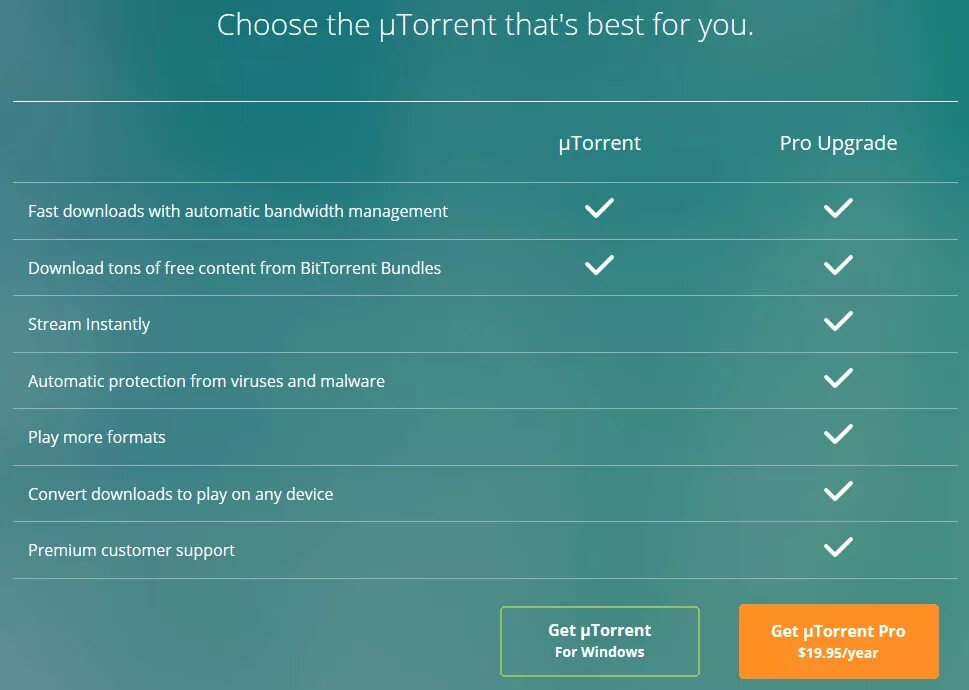The image size is (969, 690).
Task: Click the Premium customer support checkmark
Action: tap(838, 548)
